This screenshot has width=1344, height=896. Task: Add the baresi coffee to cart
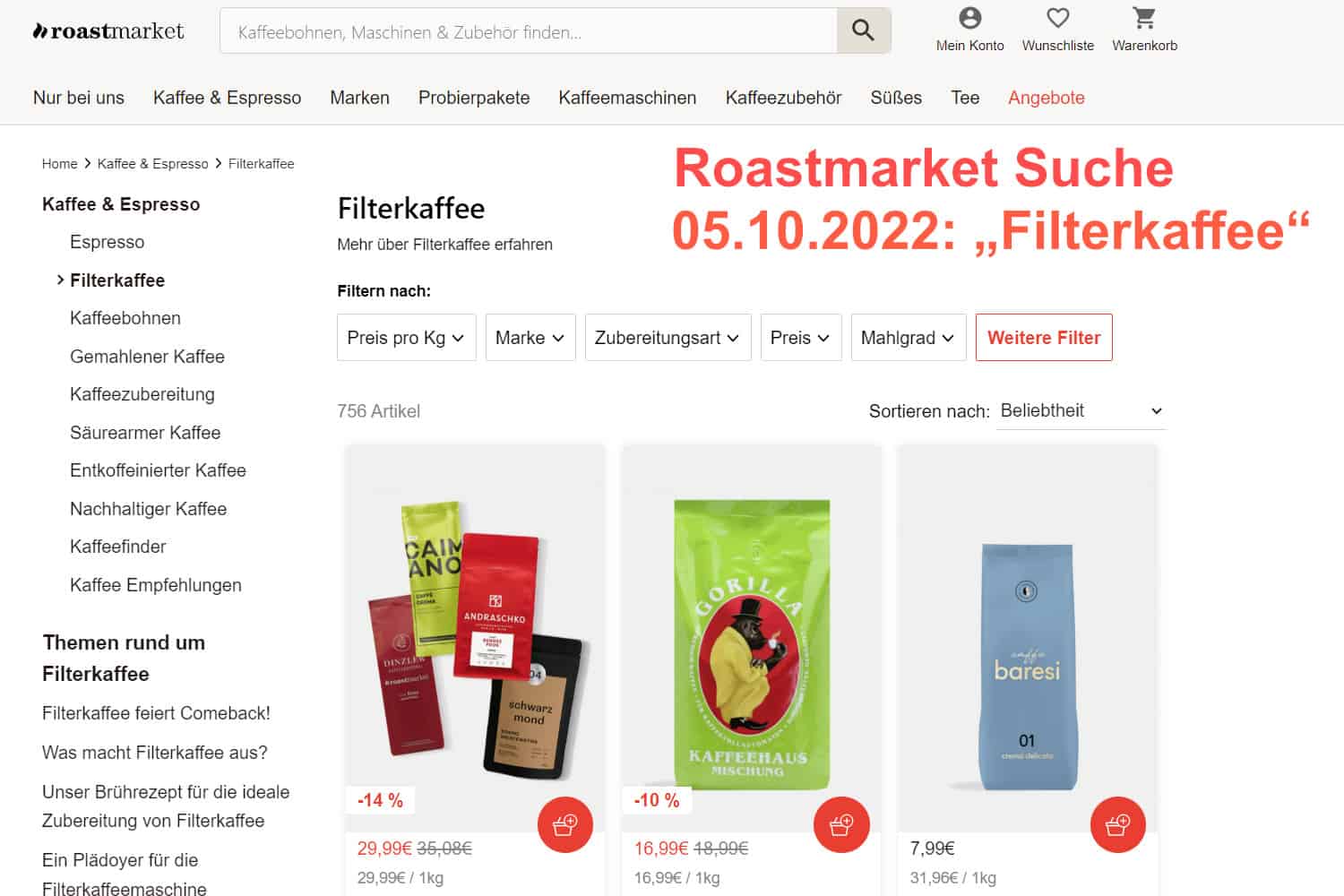click(1118, 824)
